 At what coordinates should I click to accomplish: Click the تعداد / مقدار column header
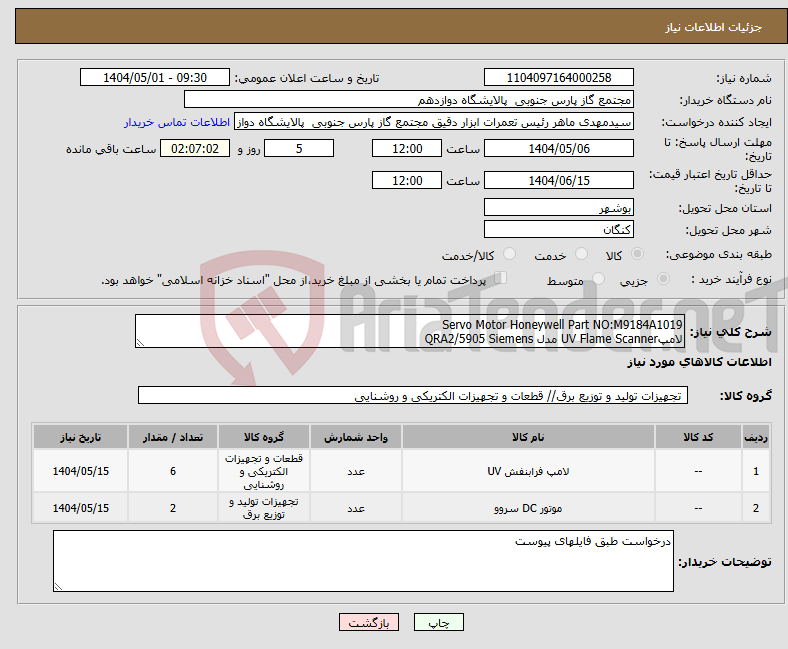coord(173,437)
